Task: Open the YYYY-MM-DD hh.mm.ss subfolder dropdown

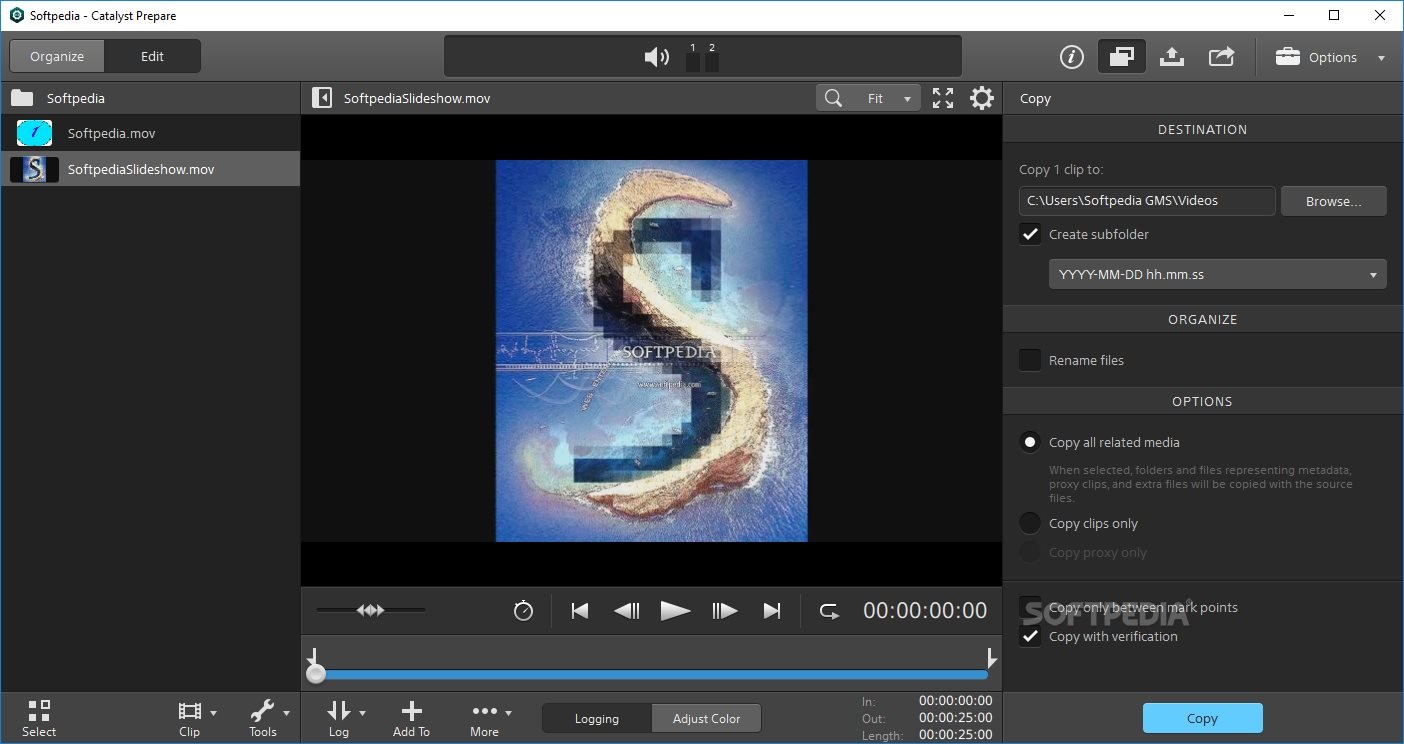Action: 1218,274
